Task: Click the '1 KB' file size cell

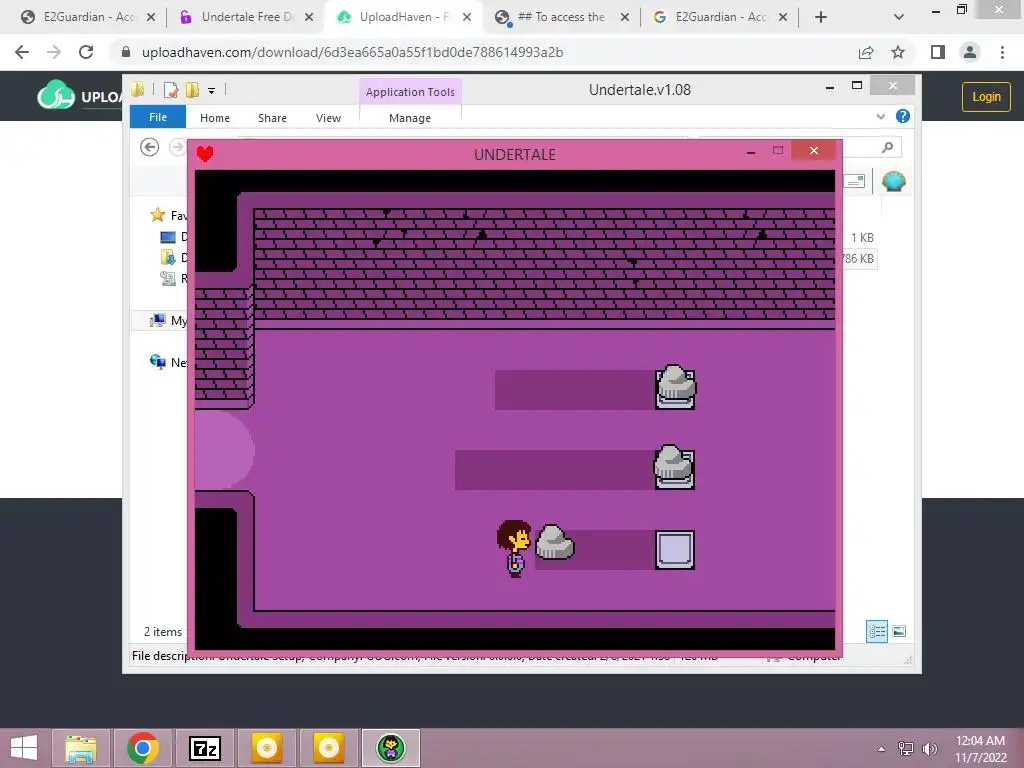Action: click(x=862, y=238)
